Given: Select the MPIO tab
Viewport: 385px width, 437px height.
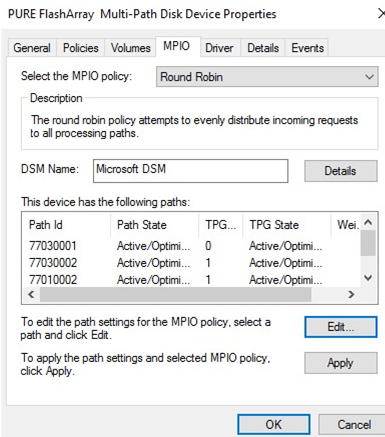Looking at the screenshot, I should [177, 46].
